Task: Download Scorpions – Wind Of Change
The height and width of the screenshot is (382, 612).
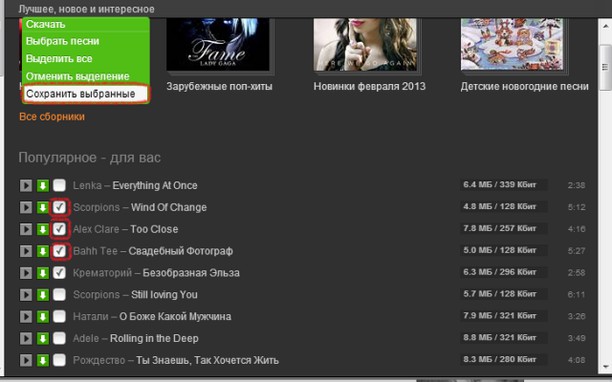Action: point(43,207)
